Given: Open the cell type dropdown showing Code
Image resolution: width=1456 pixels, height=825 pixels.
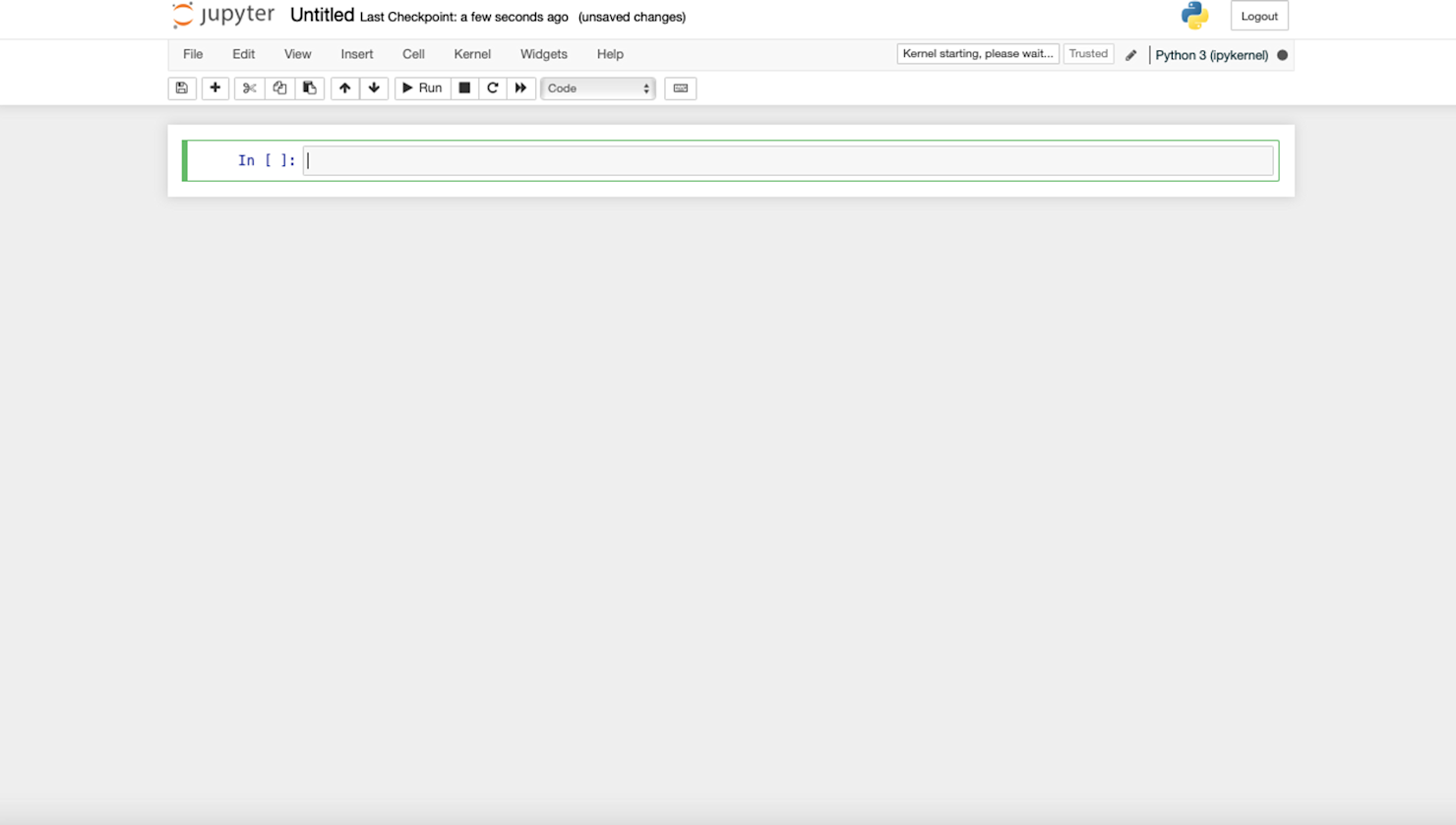Looking at the screenshot, I should pos(597,88).
